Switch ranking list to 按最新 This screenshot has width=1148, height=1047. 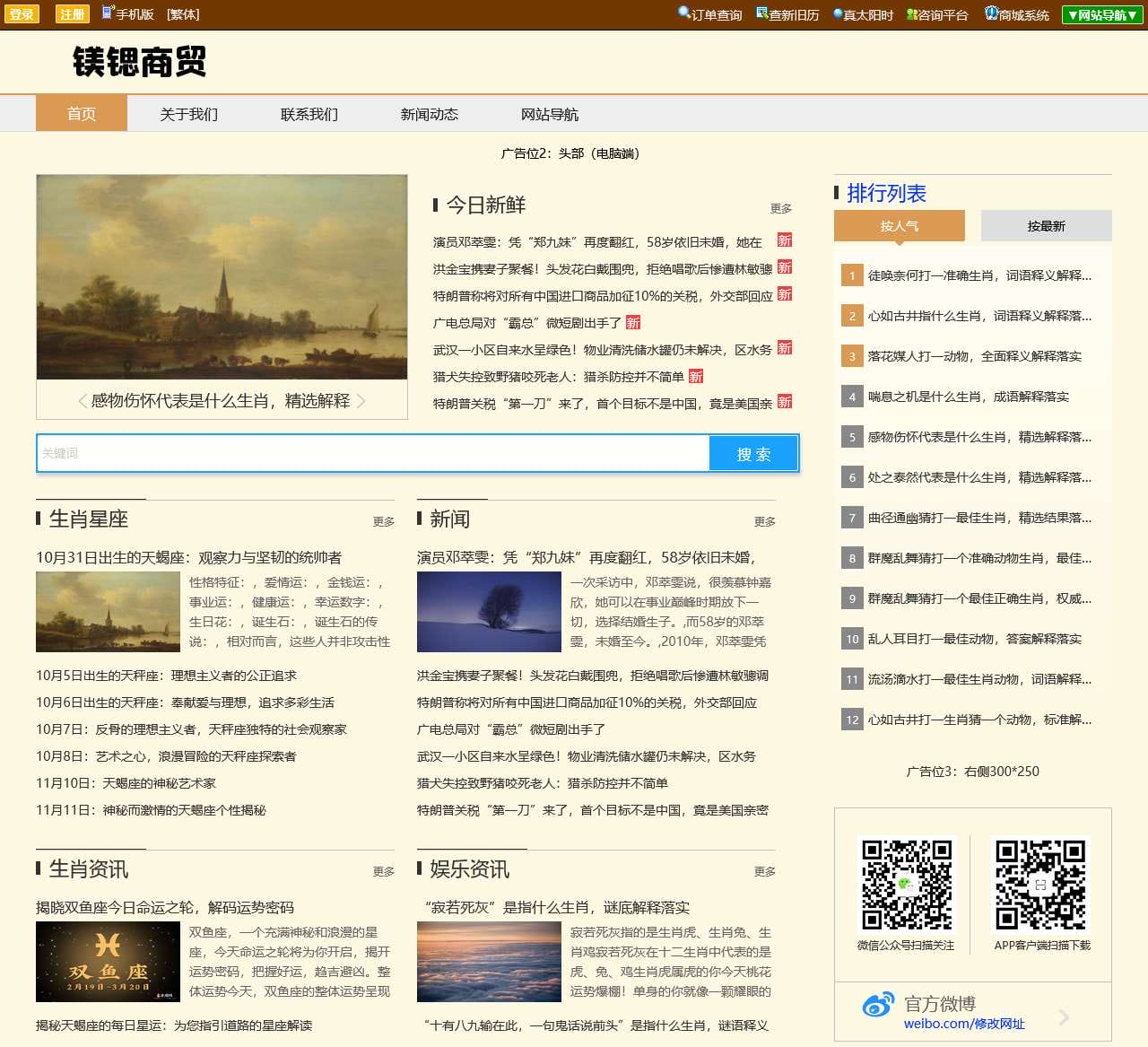[1046, 226]
